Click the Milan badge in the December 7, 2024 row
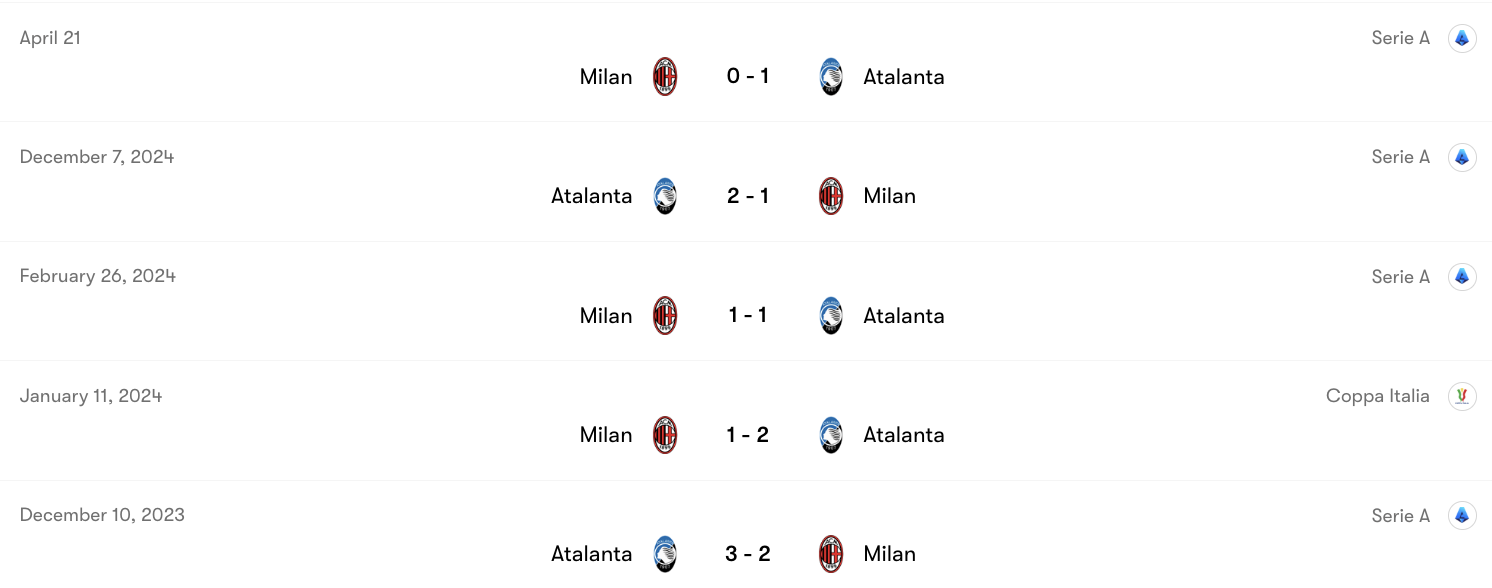The height and width of the screenshot is (588, 1492). [x=831, y=195]
